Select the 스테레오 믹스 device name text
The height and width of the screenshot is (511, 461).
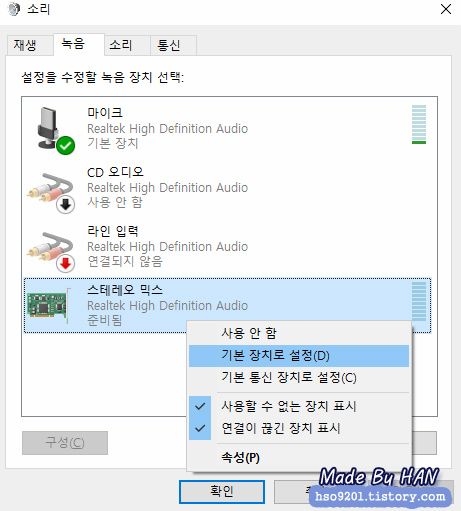pyautogui.click(x=125, y=290)
